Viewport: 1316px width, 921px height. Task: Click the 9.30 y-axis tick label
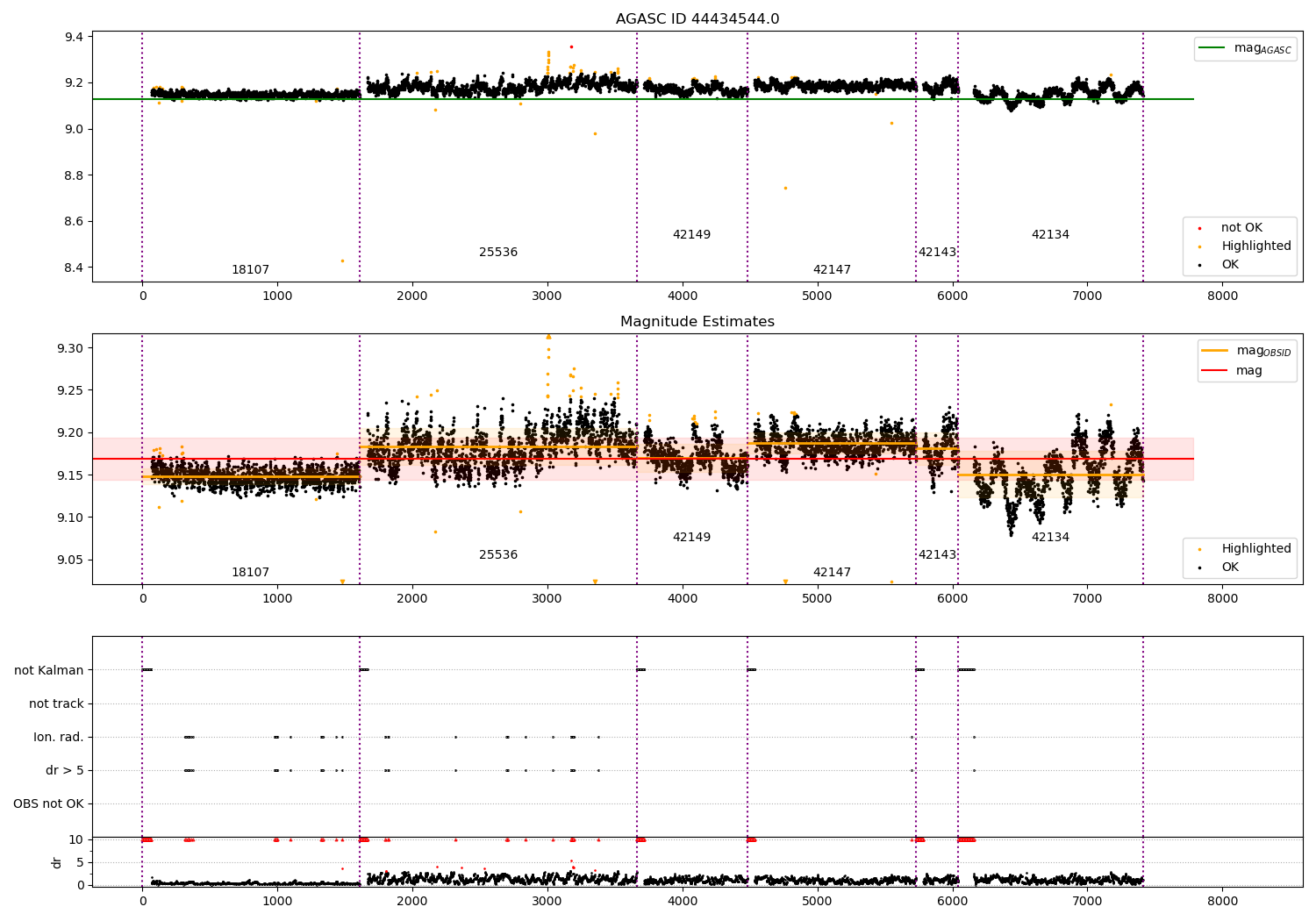click(x=70, y=348)
